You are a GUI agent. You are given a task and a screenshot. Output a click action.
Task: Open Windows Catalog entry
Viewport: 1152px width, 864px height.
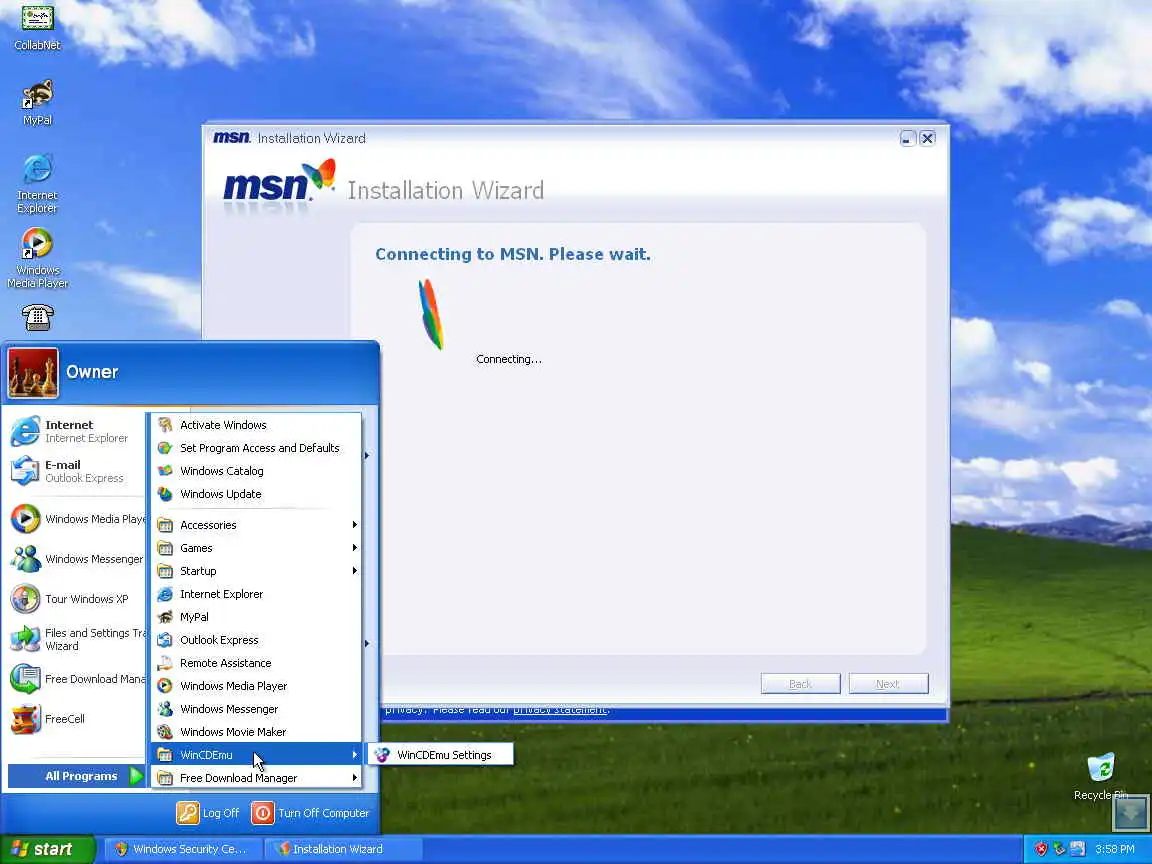point(256,471)
